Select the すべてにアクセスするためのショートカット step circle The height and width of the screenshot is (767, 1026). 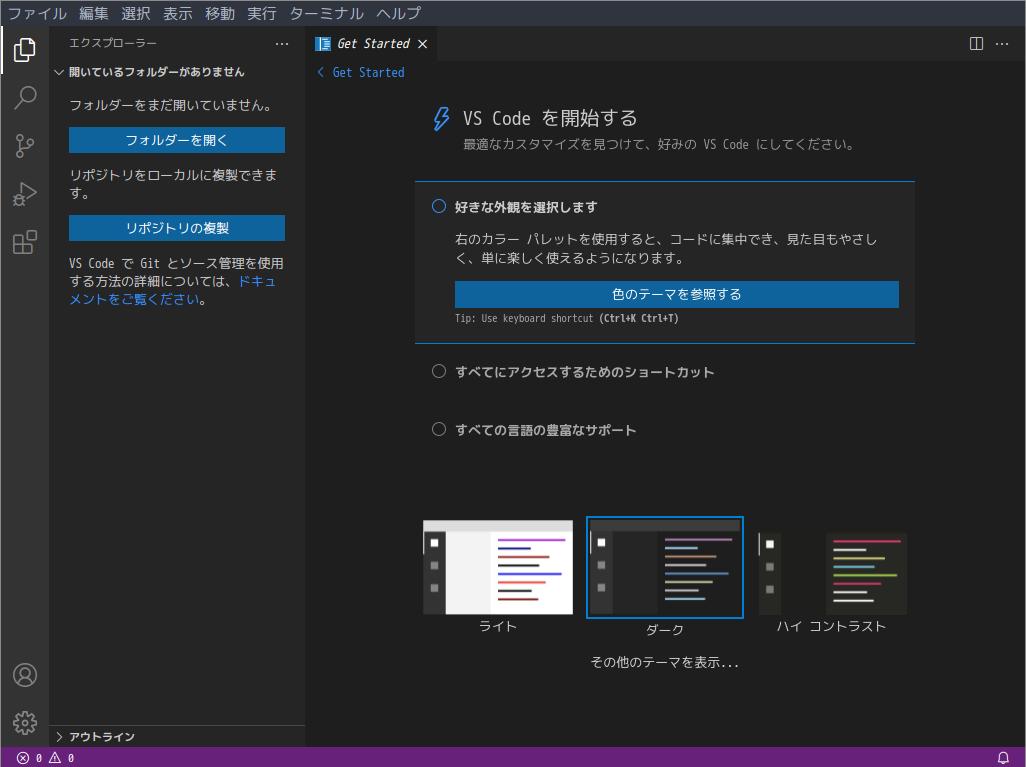click(438, 372)
